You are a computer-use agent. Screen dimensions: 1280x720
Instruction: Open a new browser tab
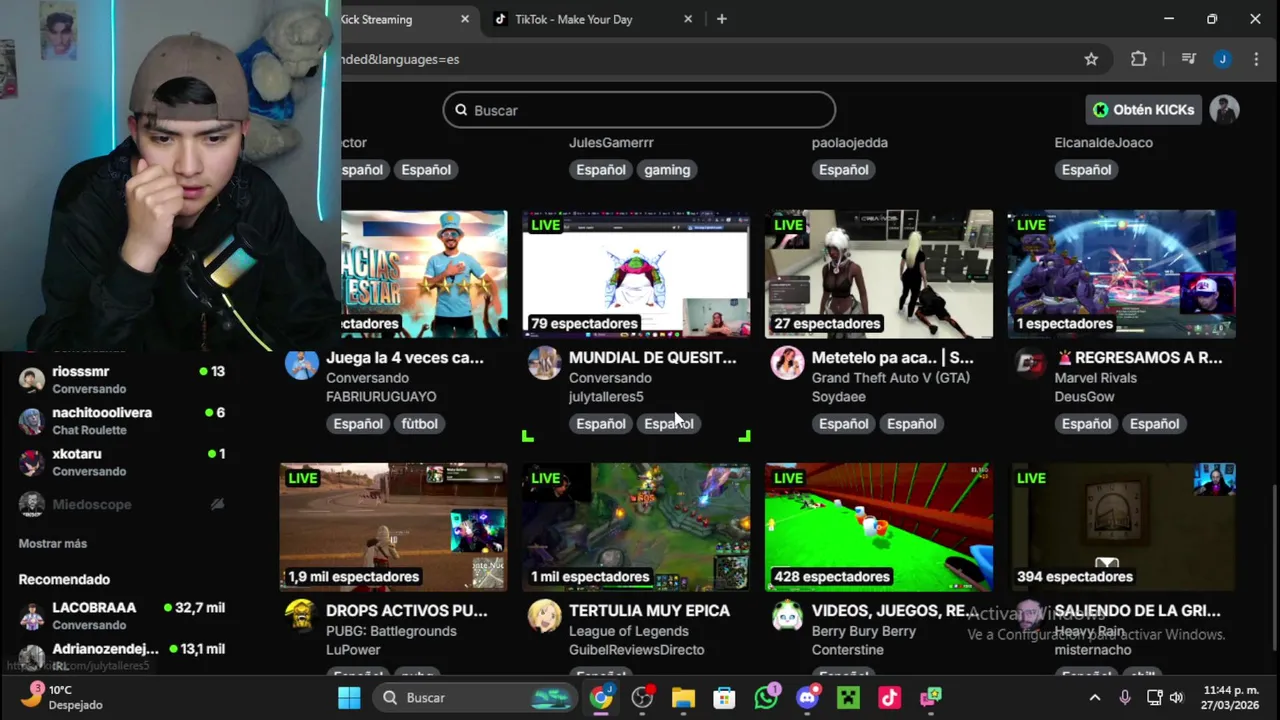pos(721,19)
